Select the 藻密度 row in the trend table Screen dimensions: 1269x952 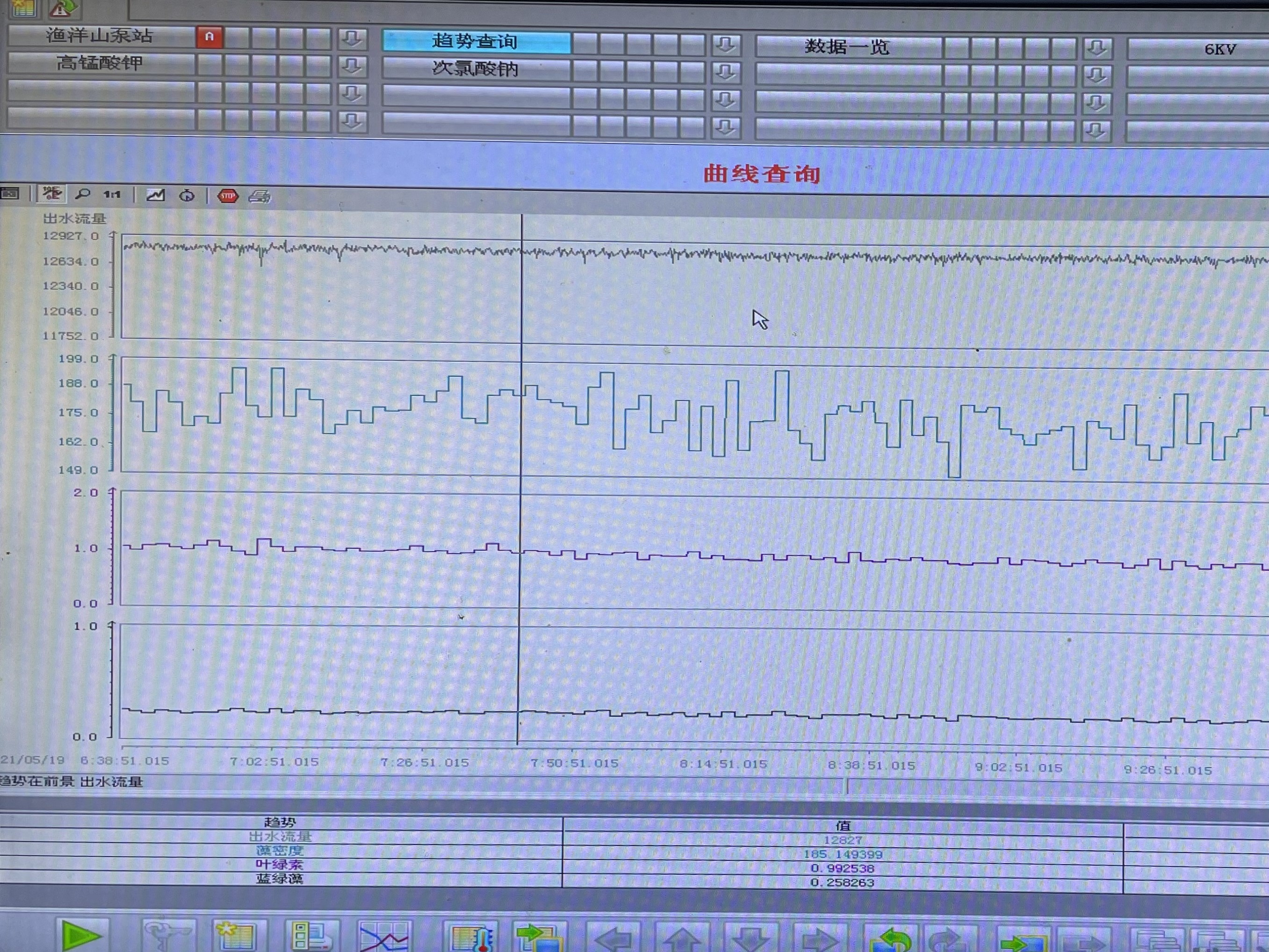point(280,851)
